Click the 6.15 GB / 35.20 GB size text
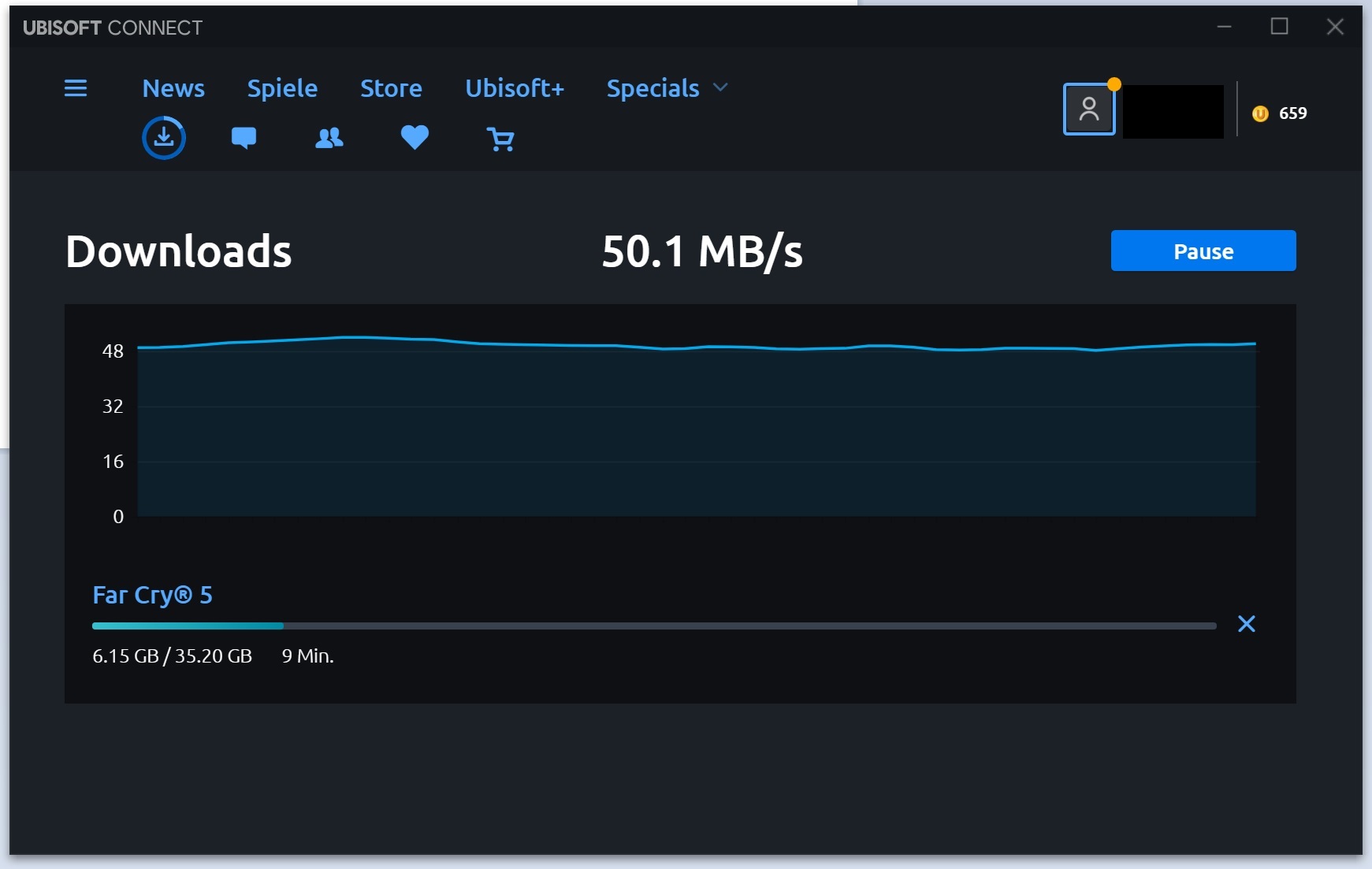1372x869 pixels. 172,656
